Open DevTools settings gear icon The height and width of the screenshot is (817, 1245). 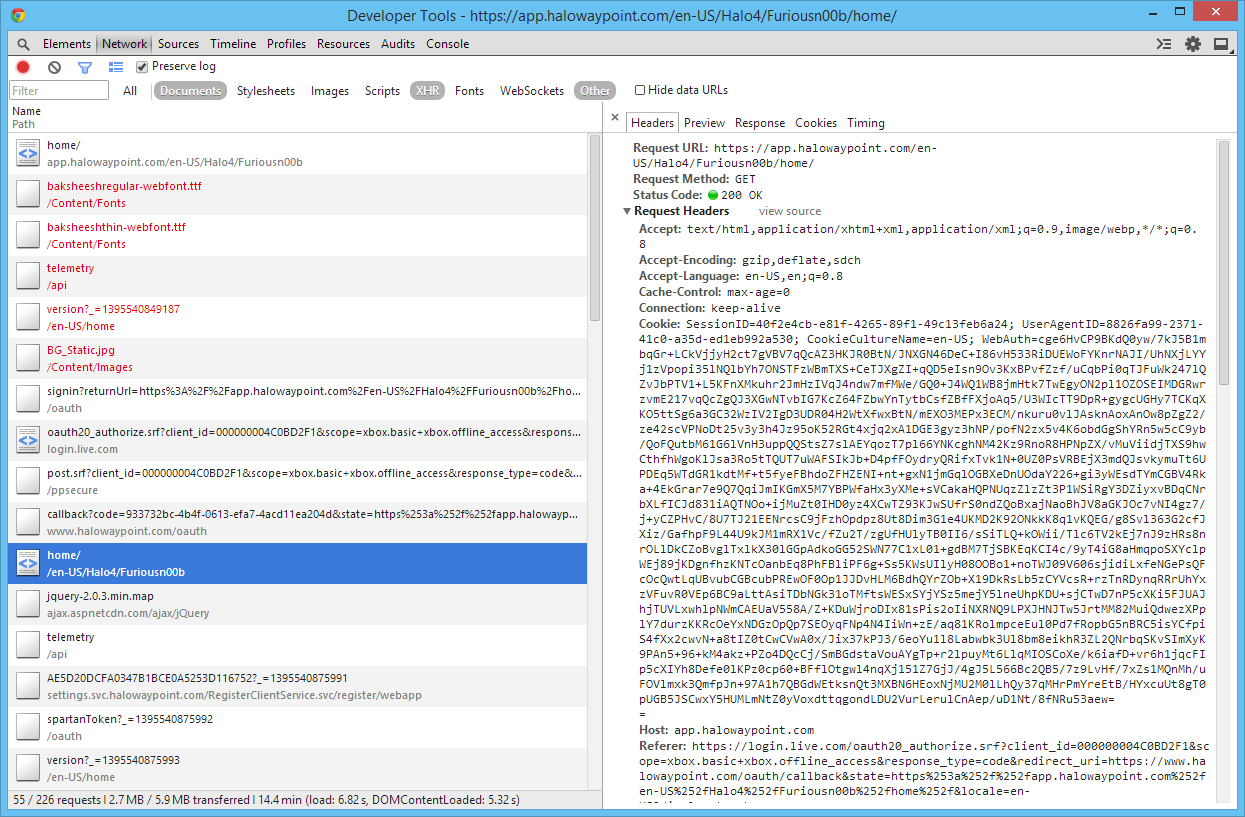click(1192, 44)
